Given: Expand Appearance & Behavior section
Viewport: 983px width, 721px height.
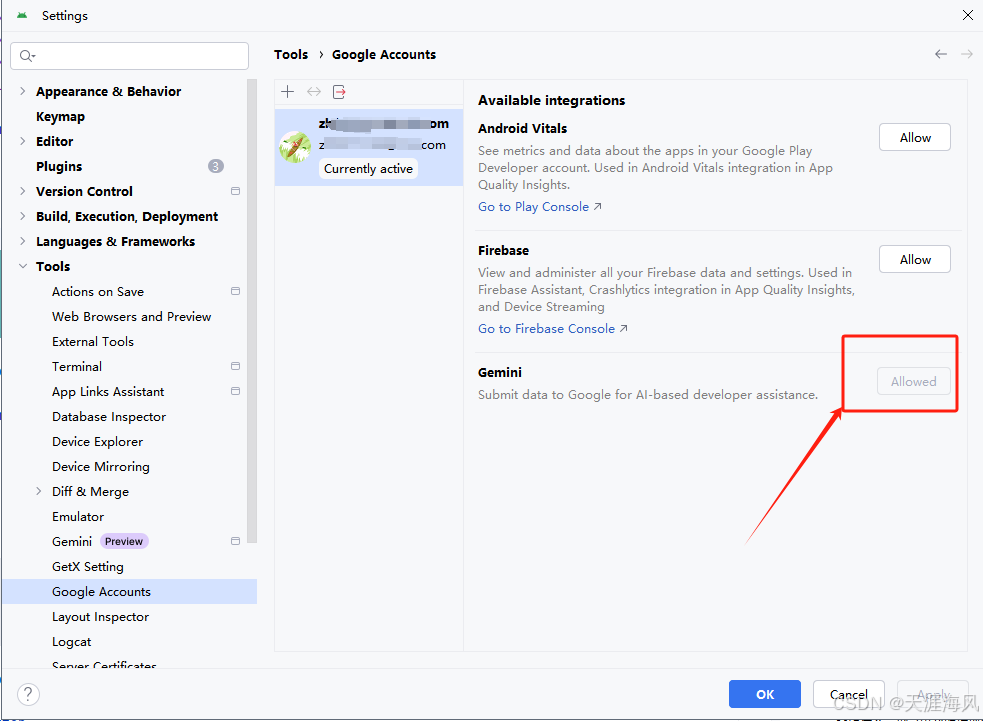Looking at the screenshot, I should 23,91.
